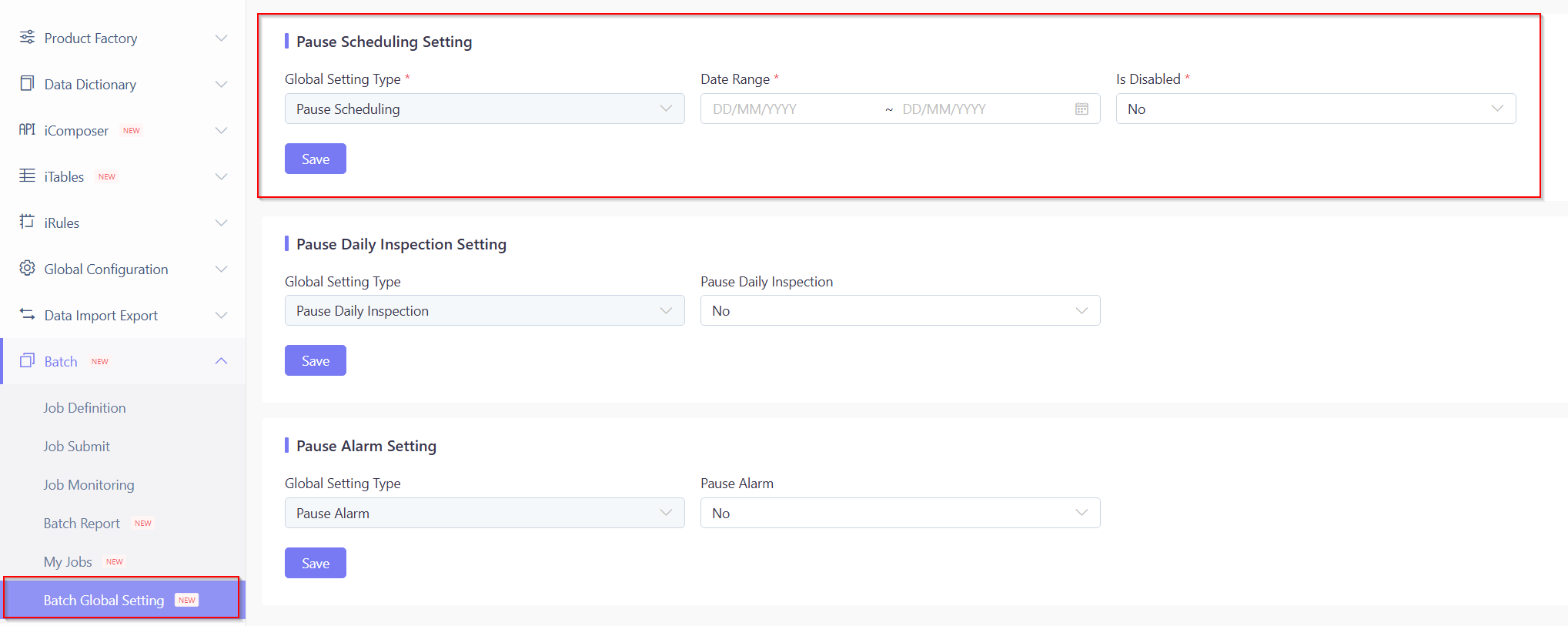The width and height of the screenshot is (1568, 626).
Task: Open the Pause Alarm No dropdown
Action: [899, 513]
